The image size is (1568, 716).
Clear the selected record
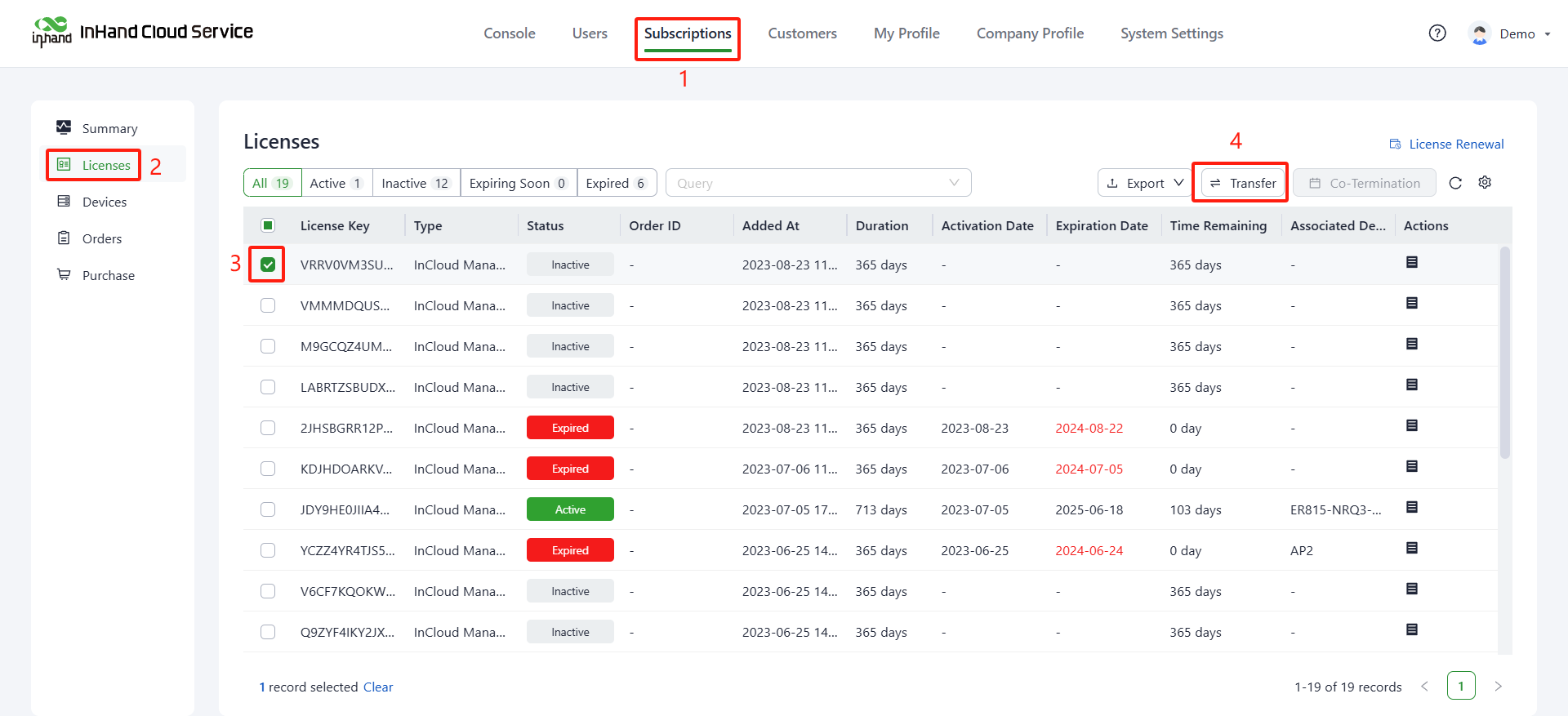point(377,687)
